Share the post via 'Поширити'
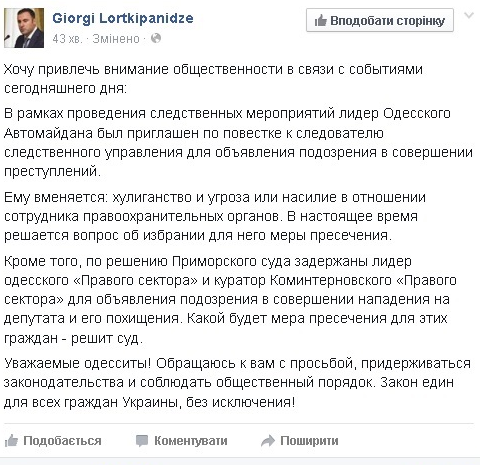 coord(309,441)
